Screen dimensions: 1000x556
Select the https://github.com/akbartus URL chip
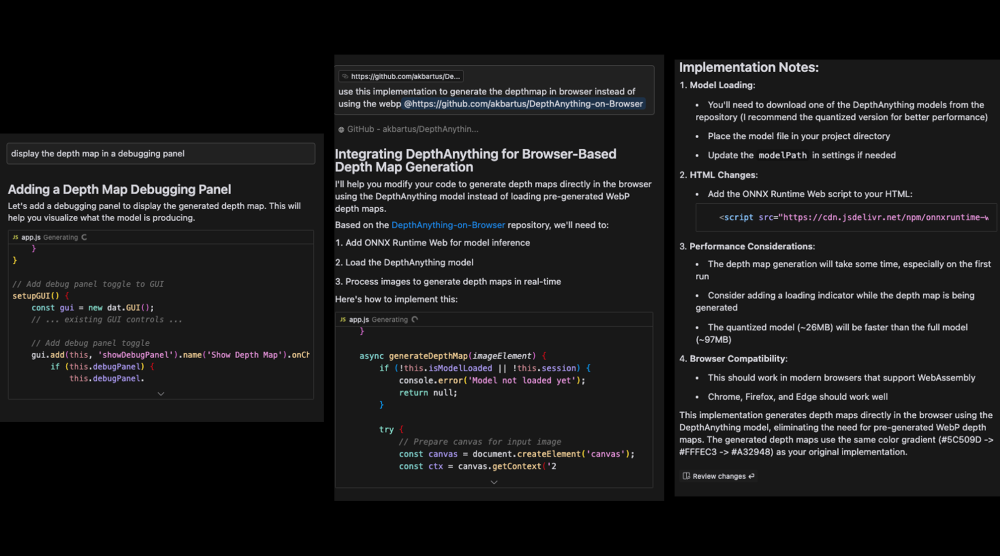(401, 76)
